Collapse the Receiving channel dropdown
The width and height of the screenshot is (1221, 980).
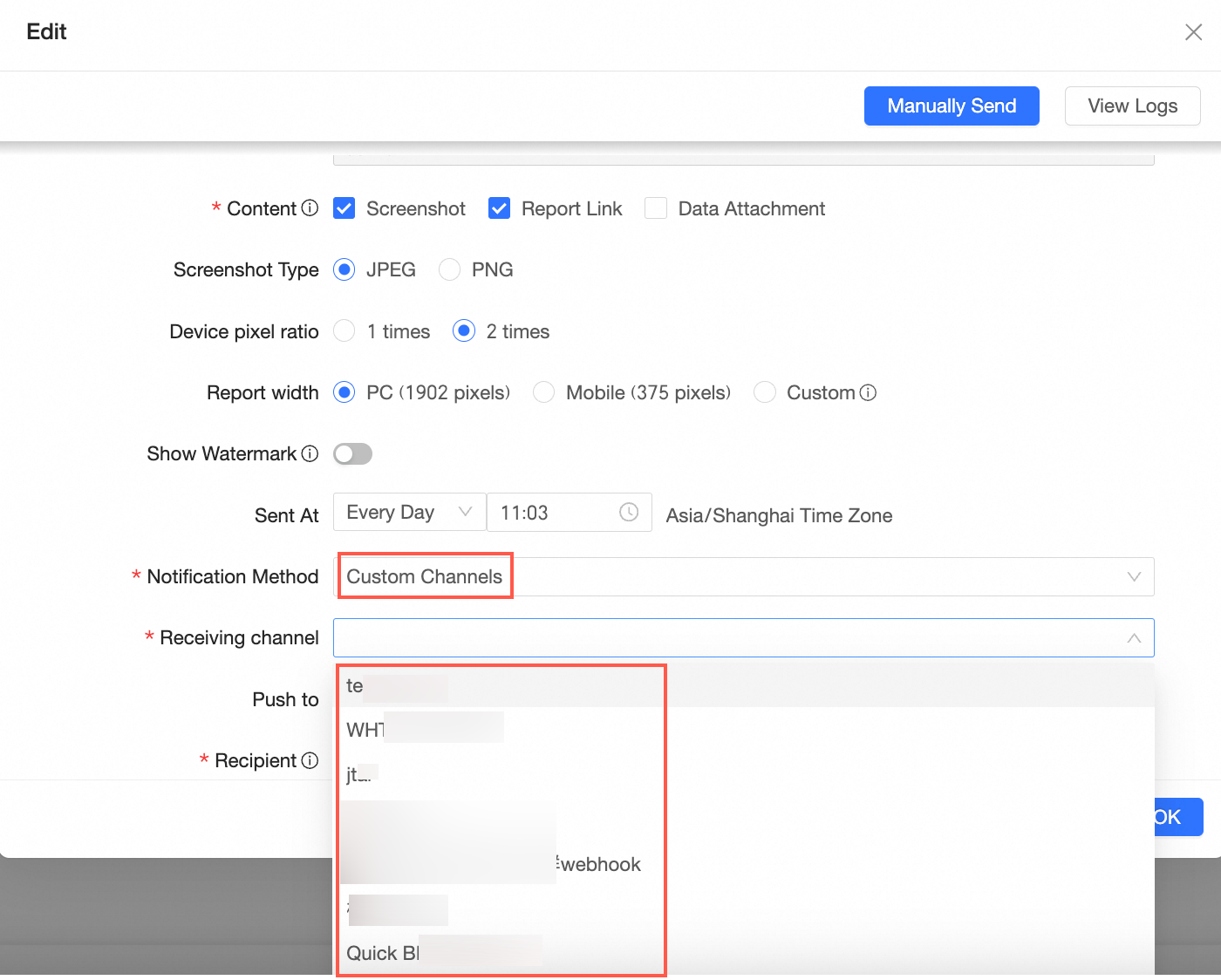[1133, 638]
